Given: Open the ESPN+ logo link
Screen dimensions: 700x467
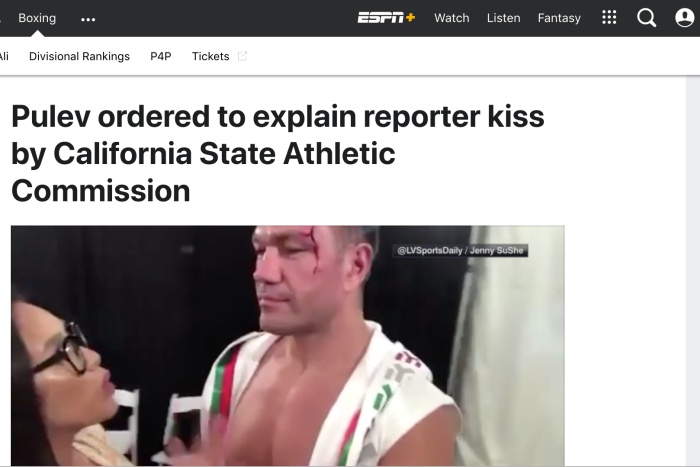Looking at the screenshot, I should [386, 18].
